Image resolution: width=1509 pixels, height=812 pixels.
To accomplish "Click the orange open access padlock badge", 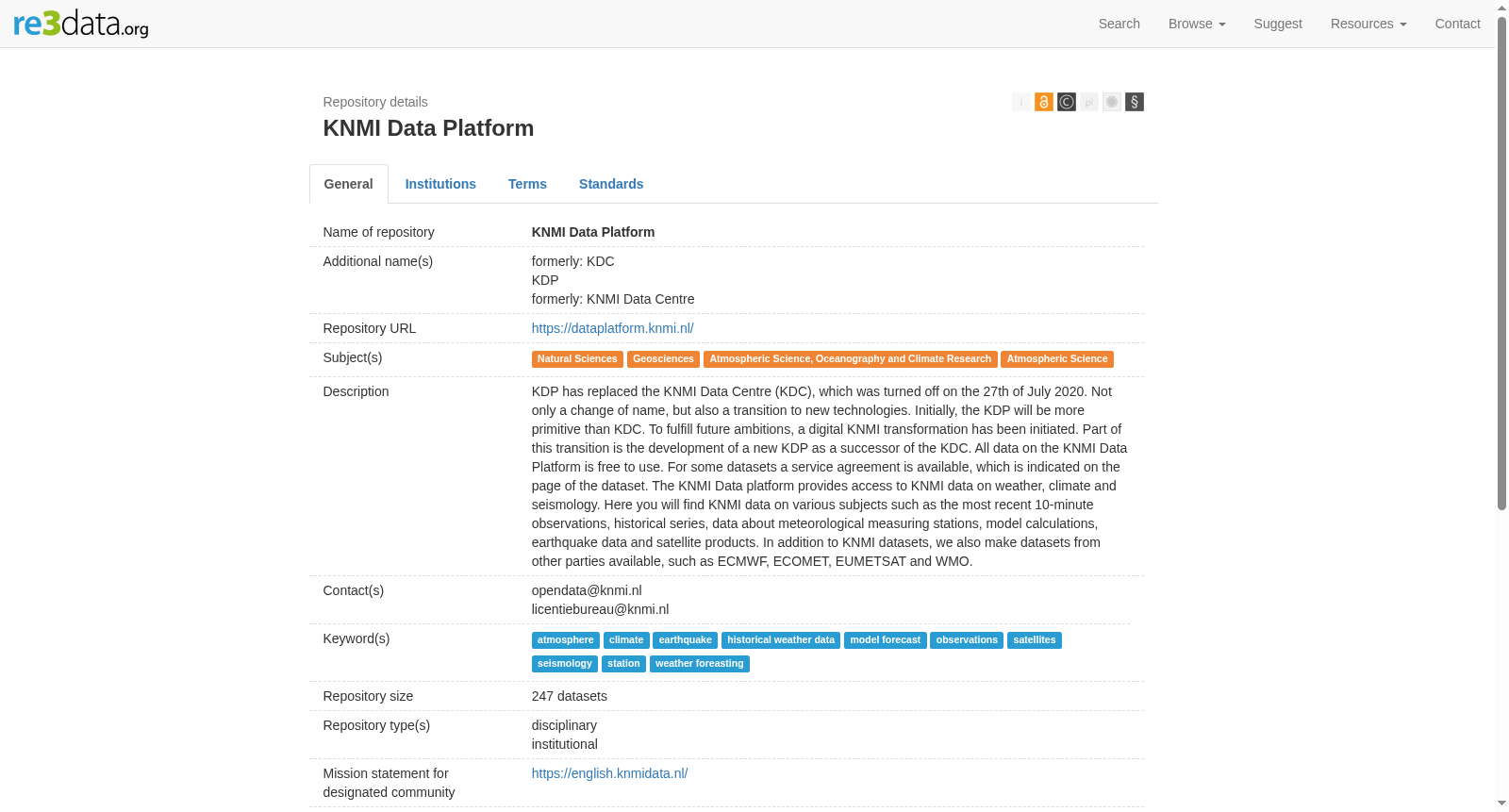I will (1044, 102).
